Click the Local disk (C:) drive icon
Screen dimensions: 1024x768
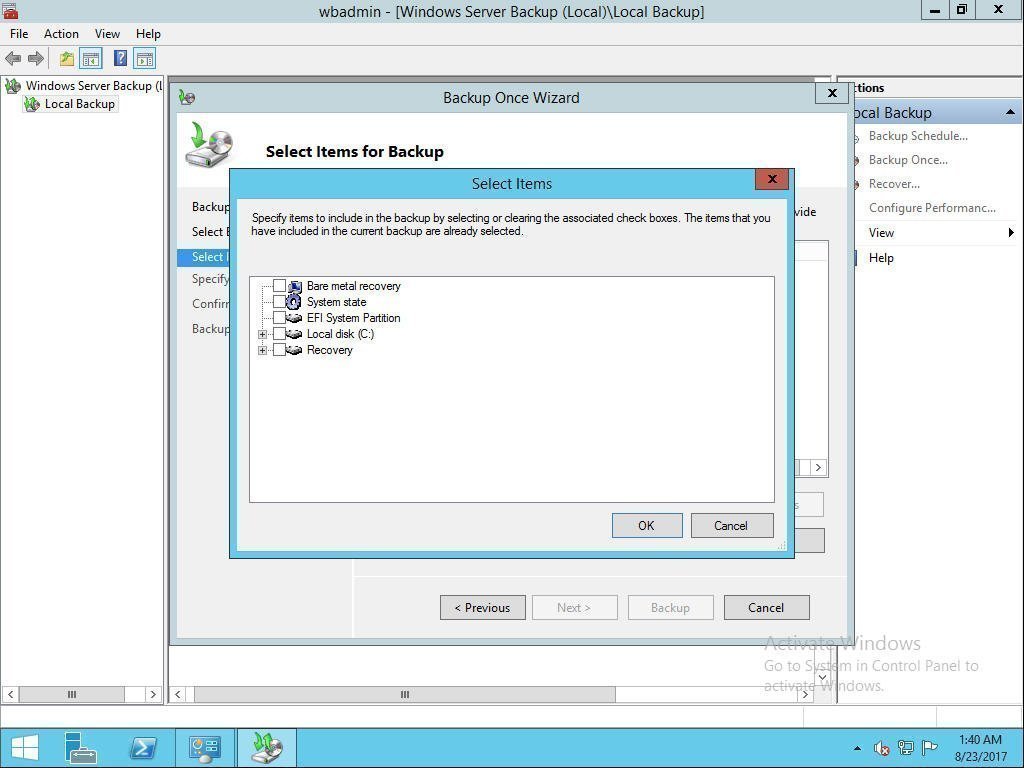point(294,334)
